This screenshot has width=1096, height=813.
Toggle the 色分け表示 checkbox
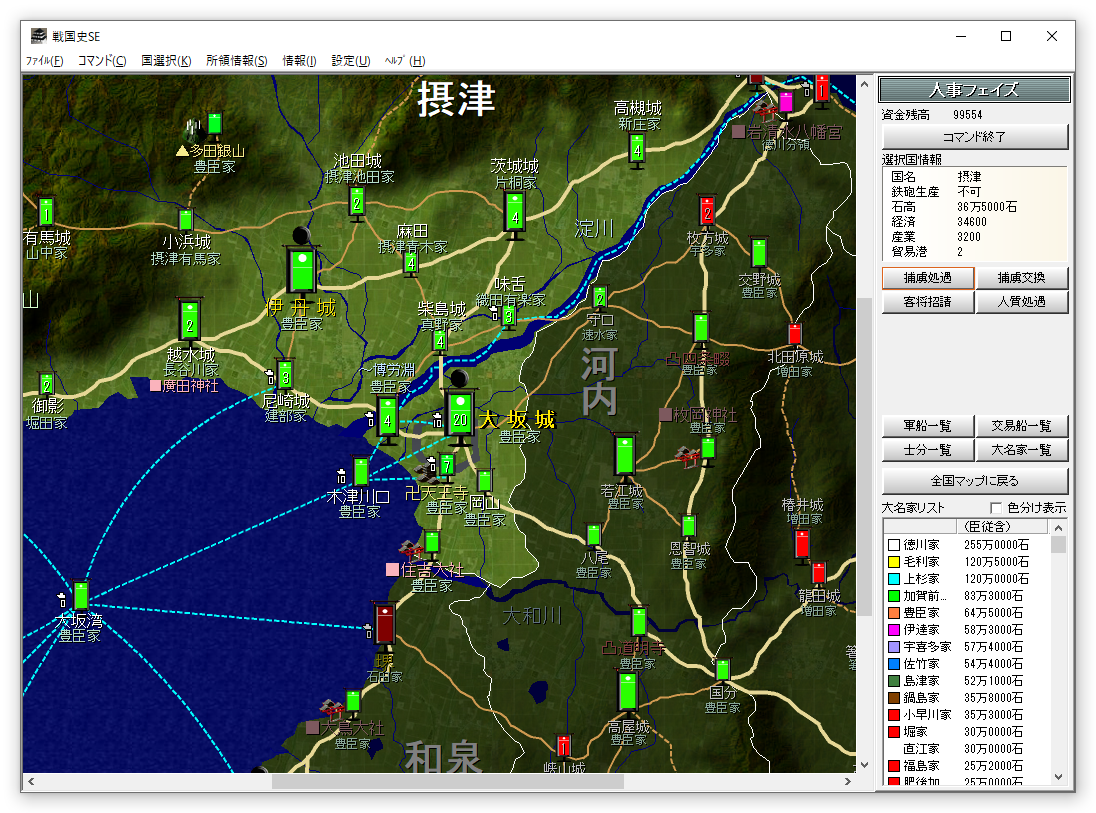[x=996, y=508]
